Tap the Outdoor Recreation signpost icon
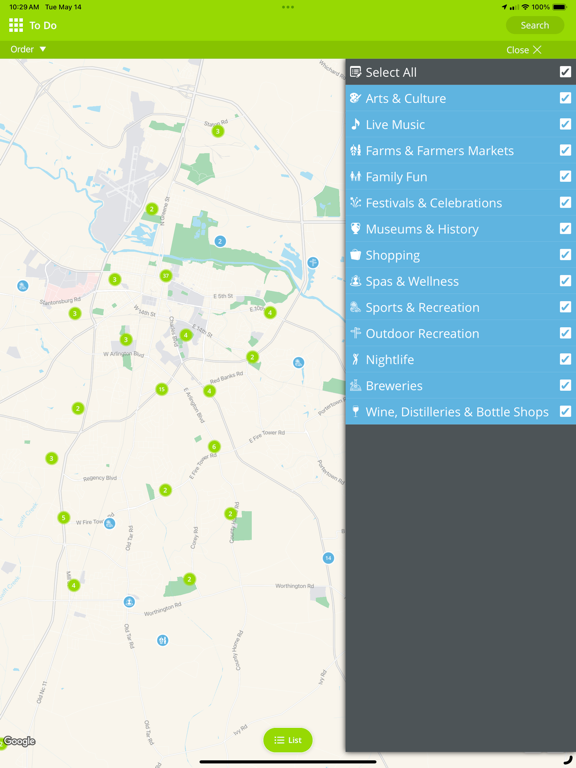This screenshot has width=576, height=768. click(x=356, y=333)
